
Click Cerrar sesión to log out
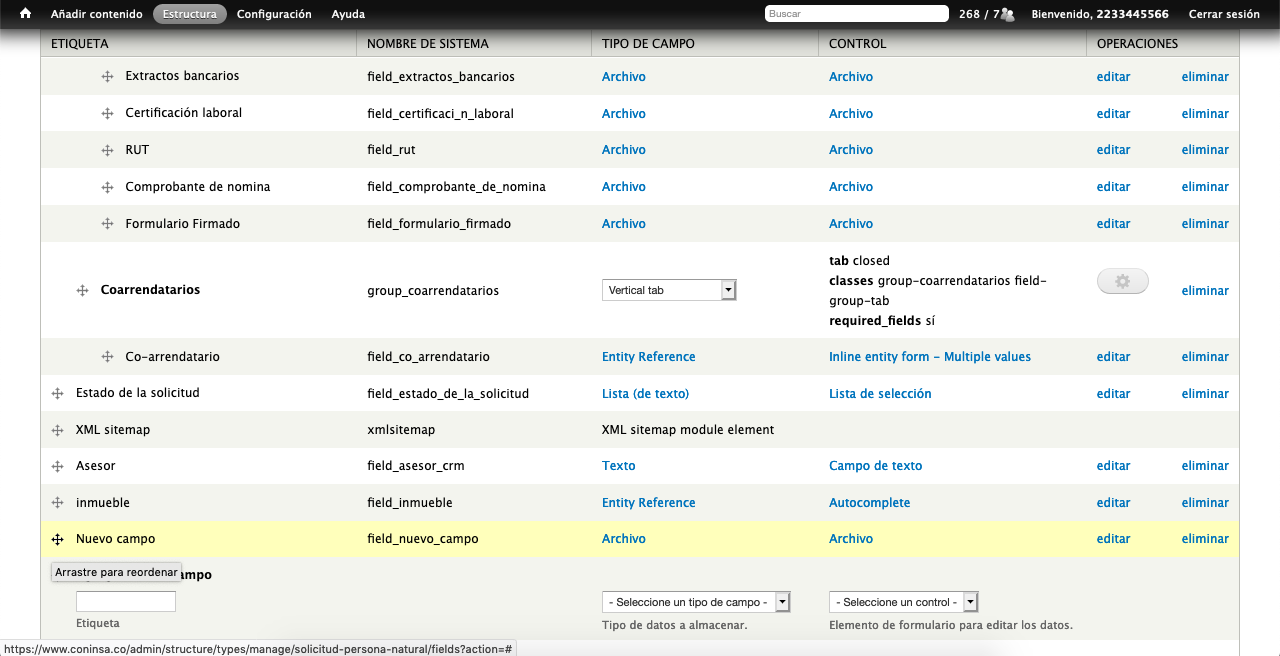pos(1223,14)
